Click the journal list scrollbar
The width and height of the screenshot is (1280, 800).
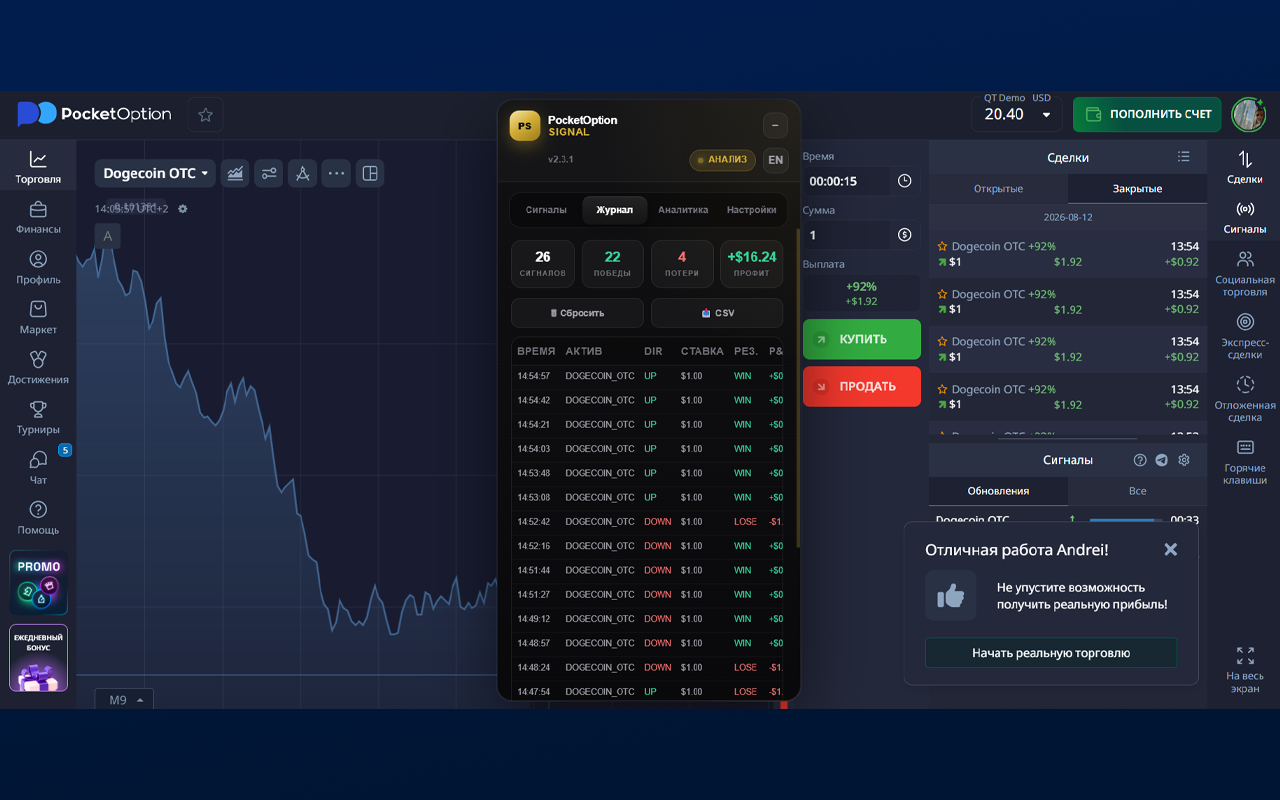pyautogui.click(x=797, y=390)
